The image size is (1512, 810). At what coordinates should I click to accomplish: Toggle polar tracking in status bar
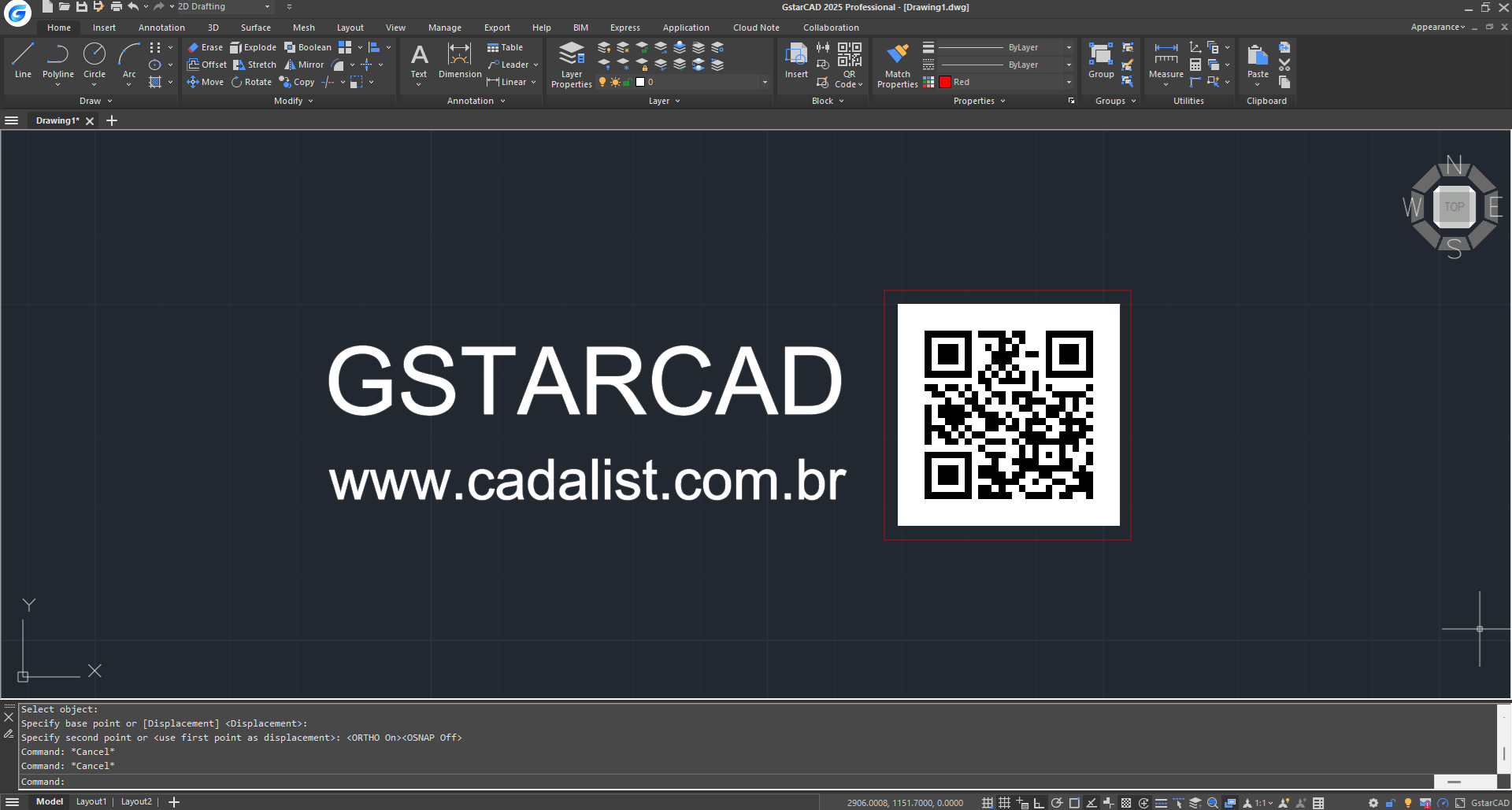(x=1057, y=803)
